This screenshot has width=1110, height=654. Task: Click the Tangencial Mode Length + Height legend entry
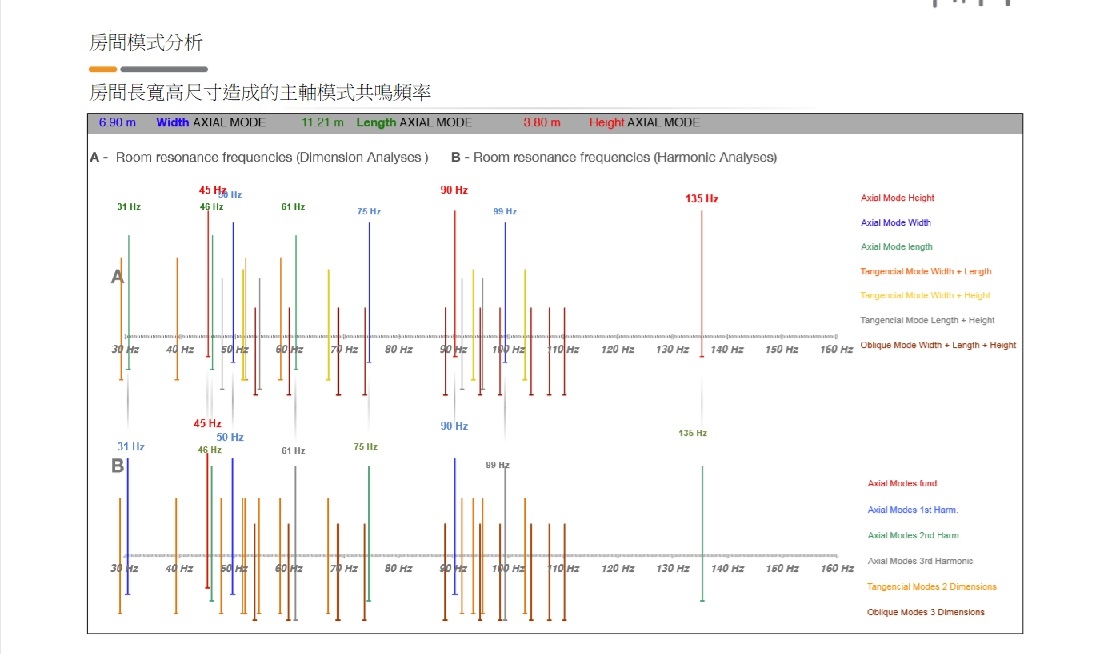927,320
